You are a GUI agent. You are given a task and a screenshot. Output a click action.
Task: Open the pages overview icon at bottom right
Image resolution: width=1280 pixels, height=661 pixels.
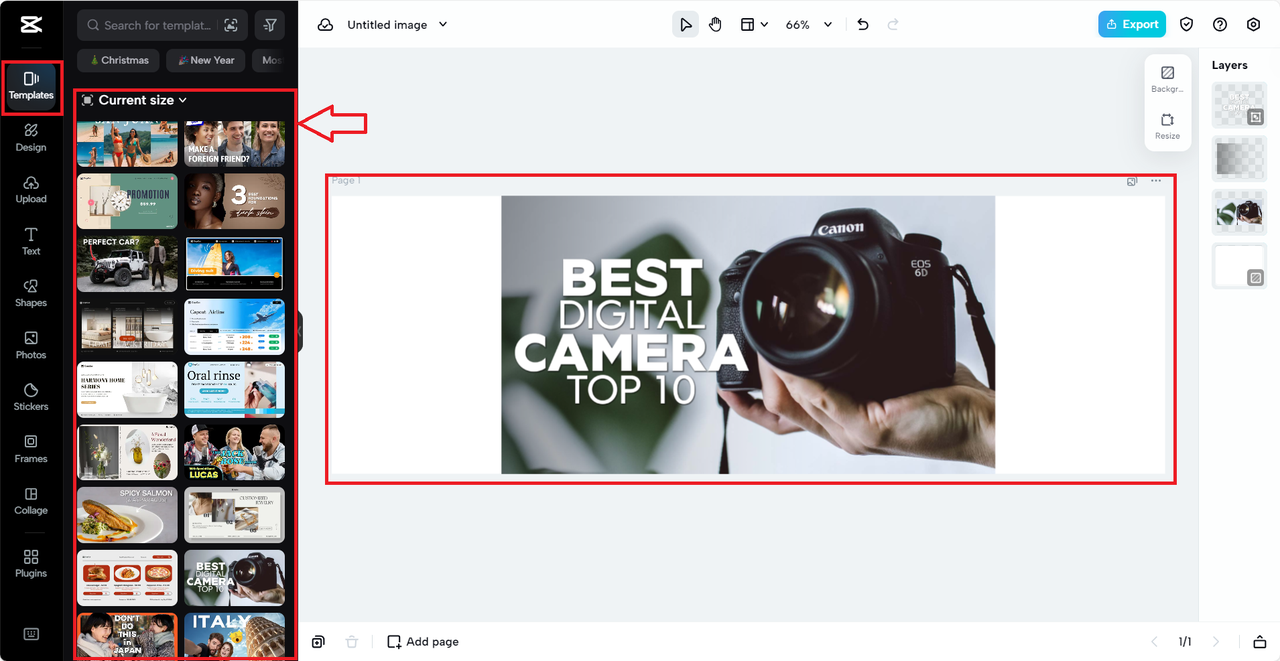[1259, 642]
